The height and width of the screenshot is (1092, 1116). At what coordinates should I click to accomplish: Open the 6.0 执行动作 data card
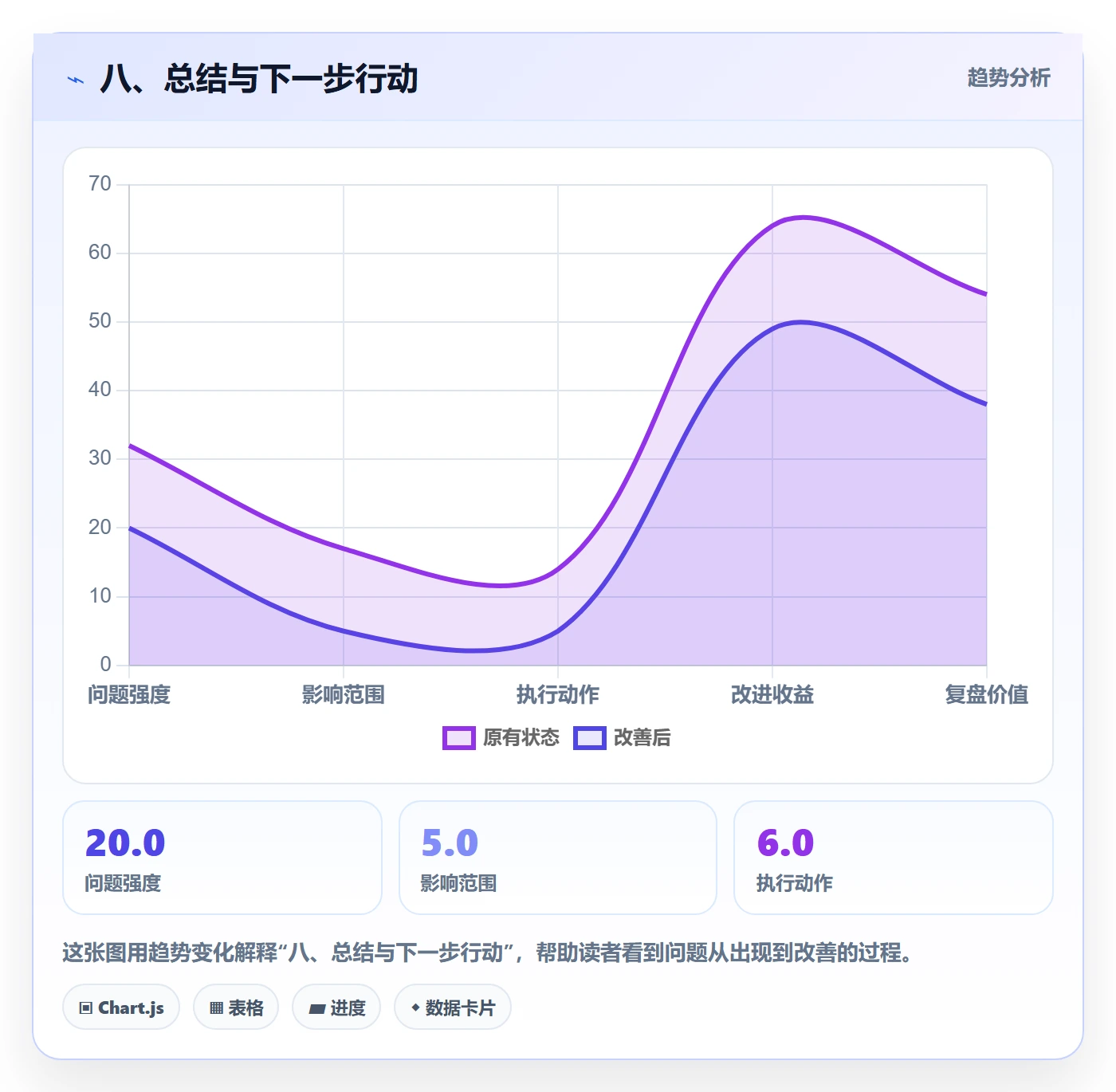894,858
